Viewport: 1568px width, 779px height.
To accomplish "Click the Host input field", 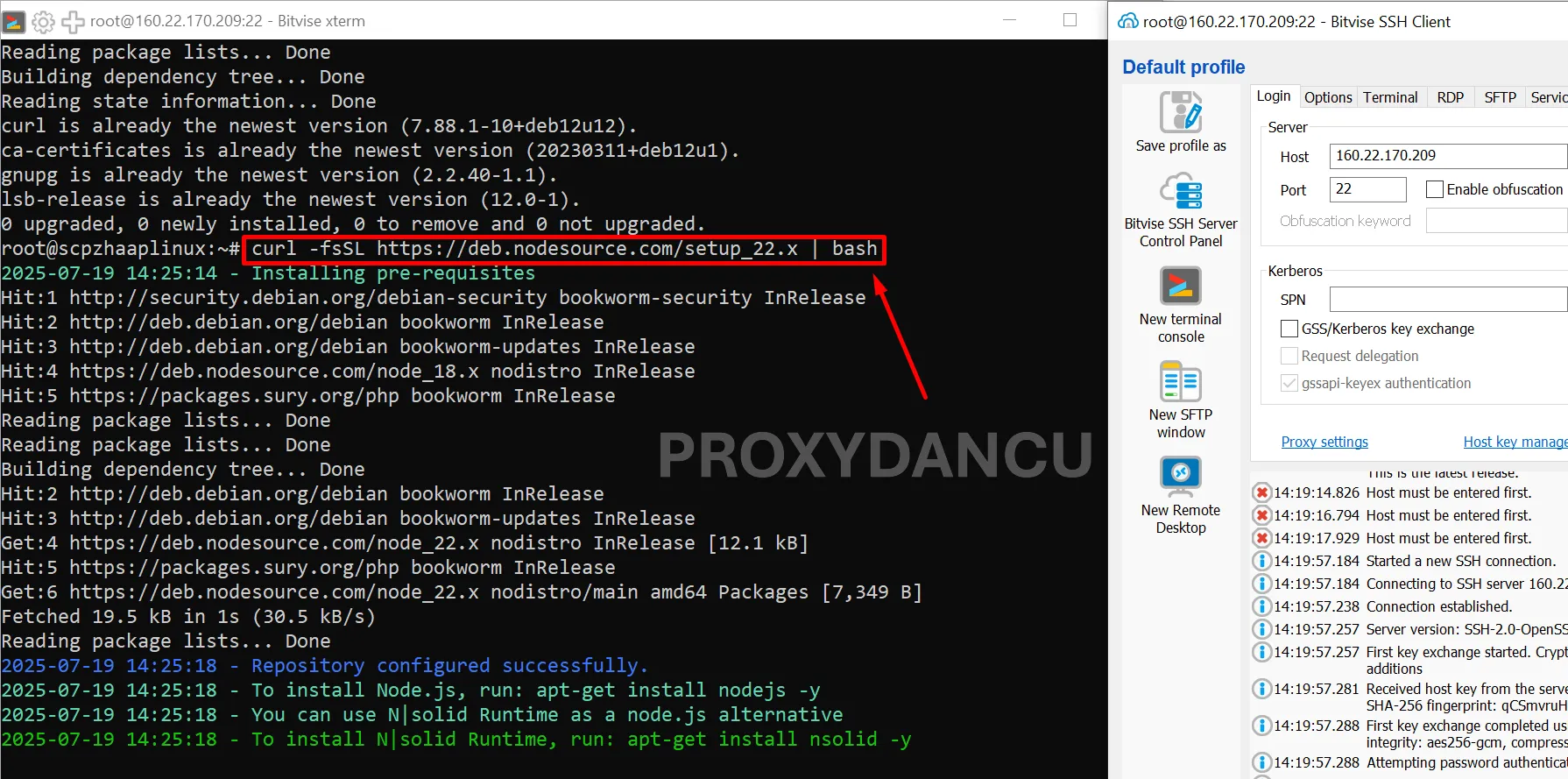I will [1448, 156].
